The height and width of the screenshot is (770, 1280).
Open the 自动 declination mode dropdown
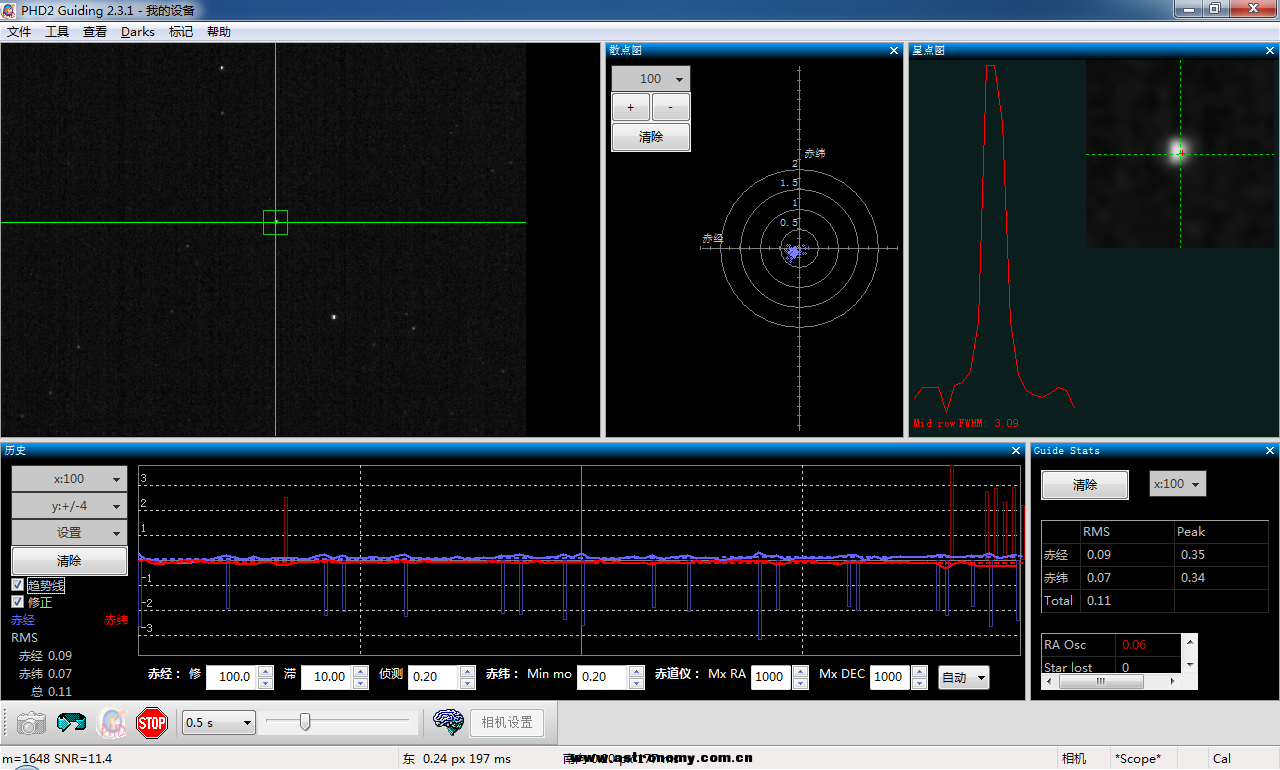coord(964,678)
